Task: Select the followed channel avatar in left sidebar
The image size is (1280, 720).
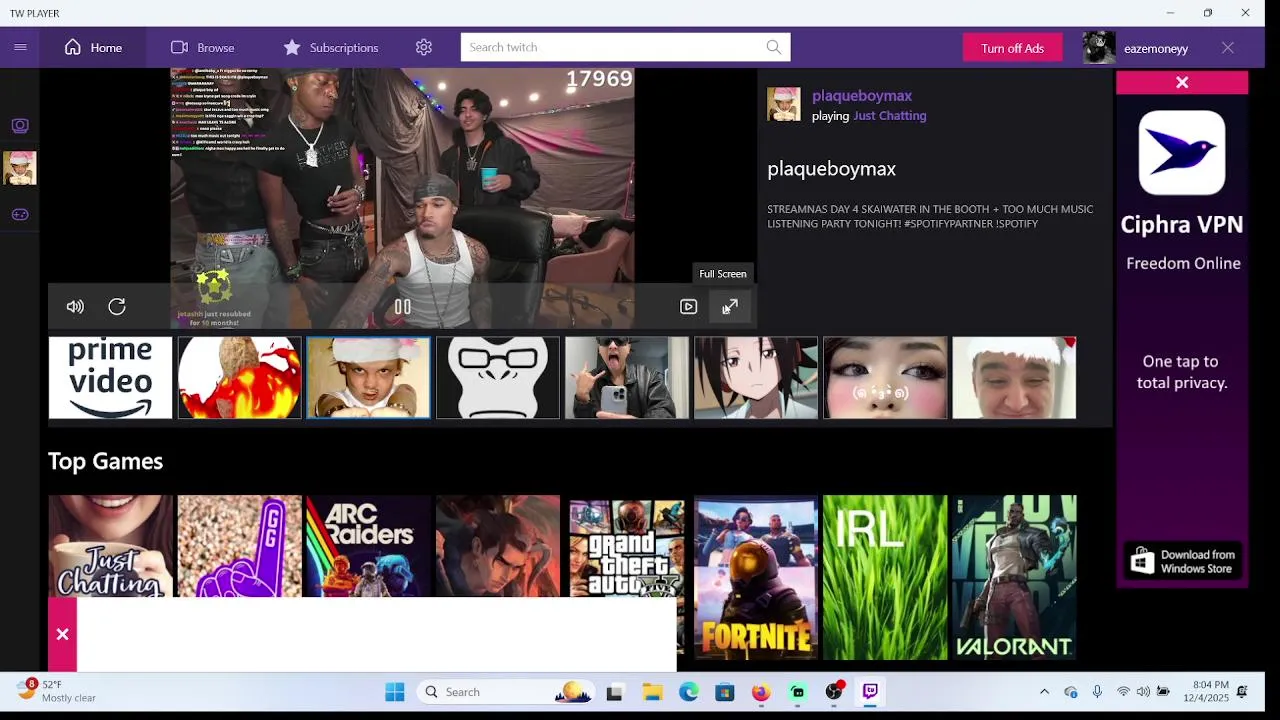Action: [x=20, y=168]
